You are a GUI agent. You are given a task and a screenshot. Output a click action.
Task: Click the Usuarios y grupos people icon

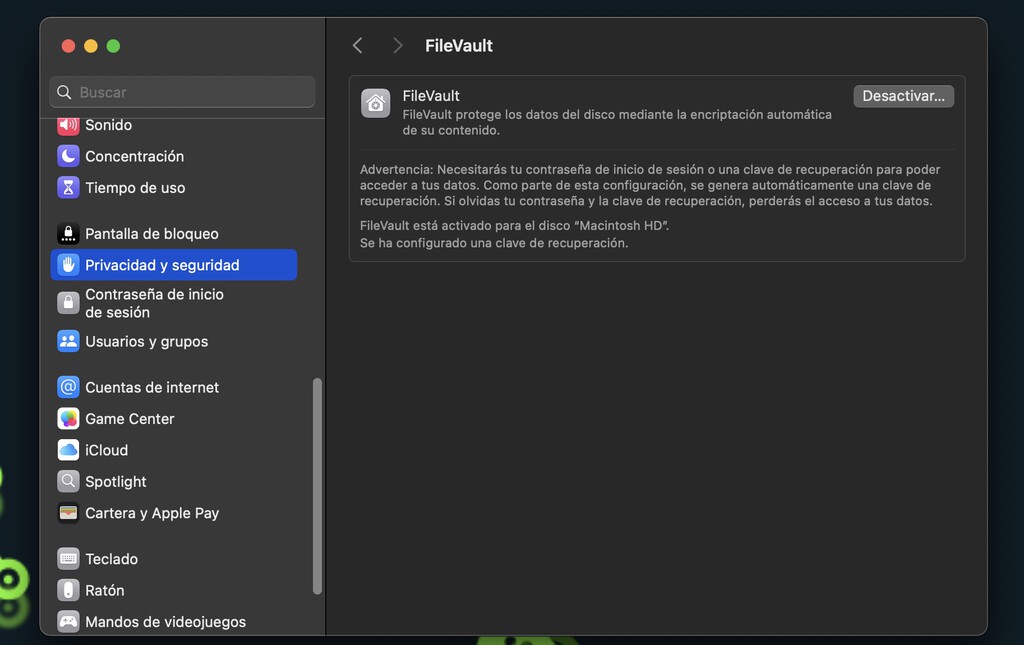pyautogui.click(x=68, y=341)
